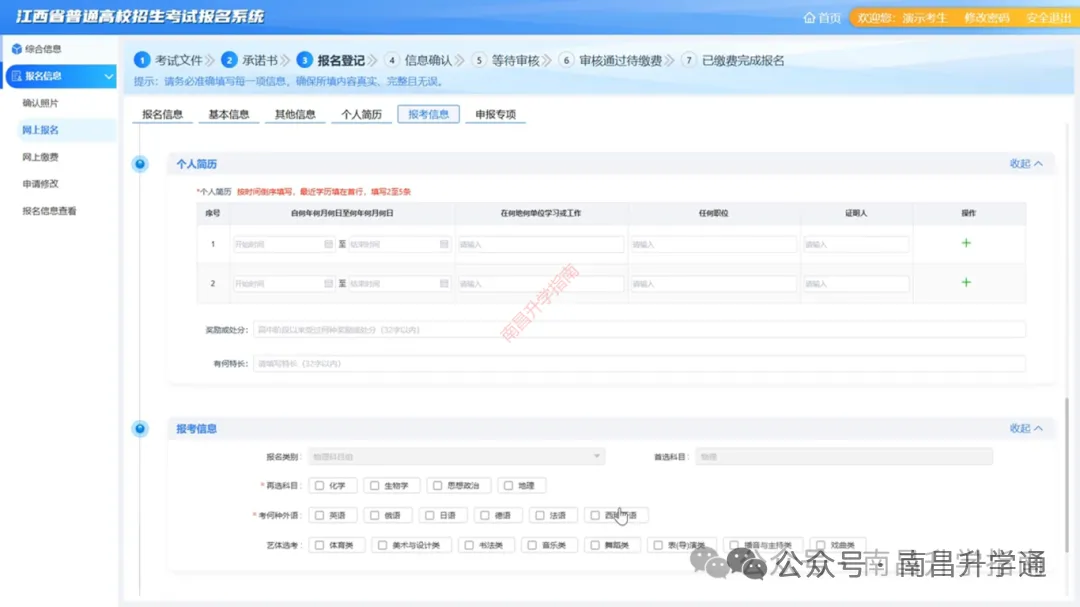Open 综合信息 cube icon in sidebar

(17, 49)
